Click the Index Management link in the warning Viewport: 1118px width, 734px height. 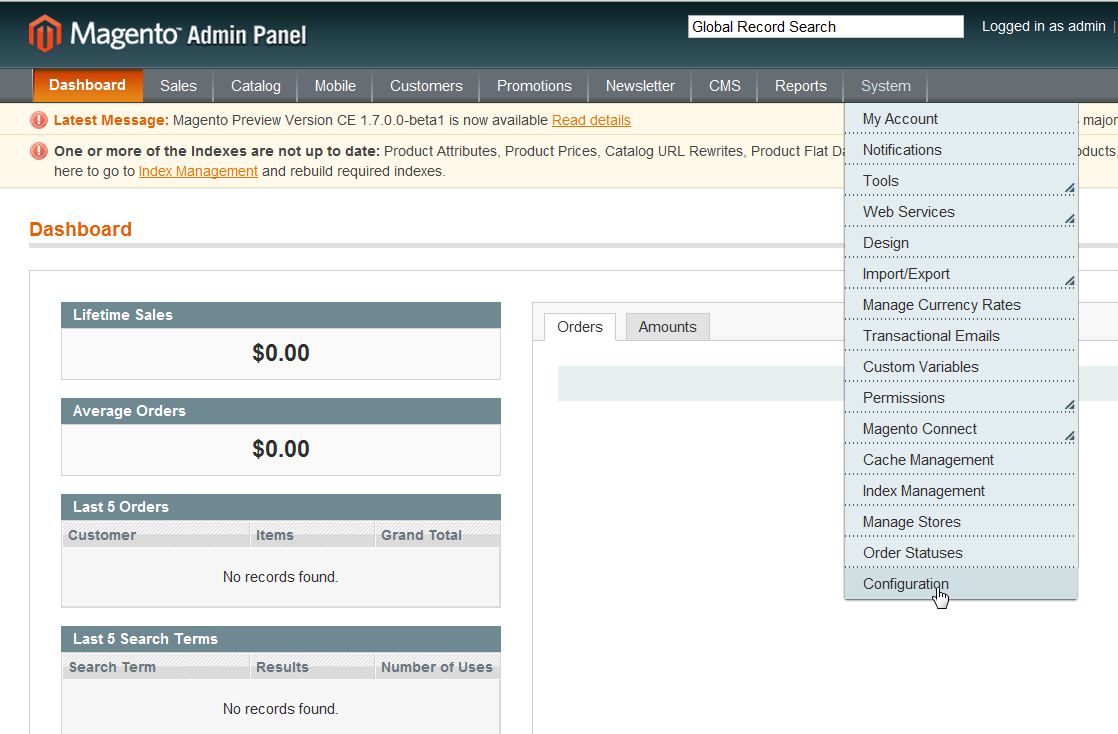tap(198, 171)
